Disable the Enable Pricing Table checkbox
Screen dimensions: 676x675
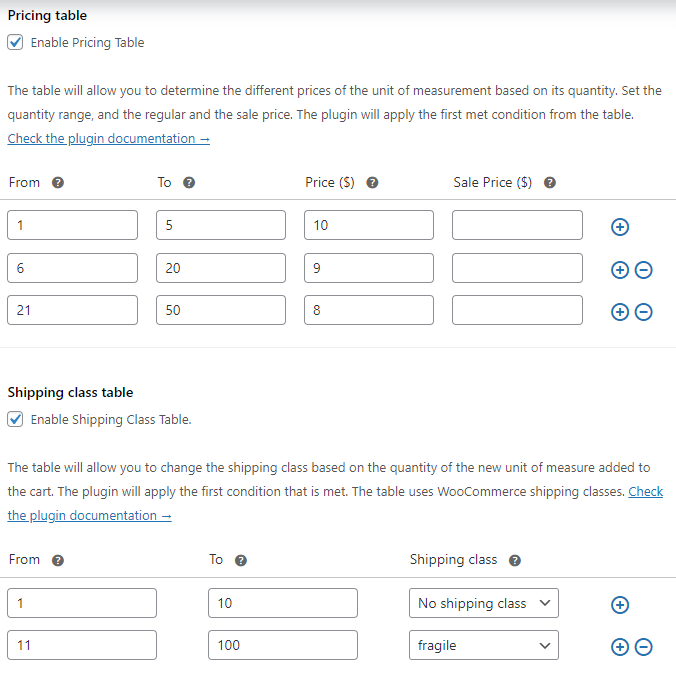pos(15,42)
